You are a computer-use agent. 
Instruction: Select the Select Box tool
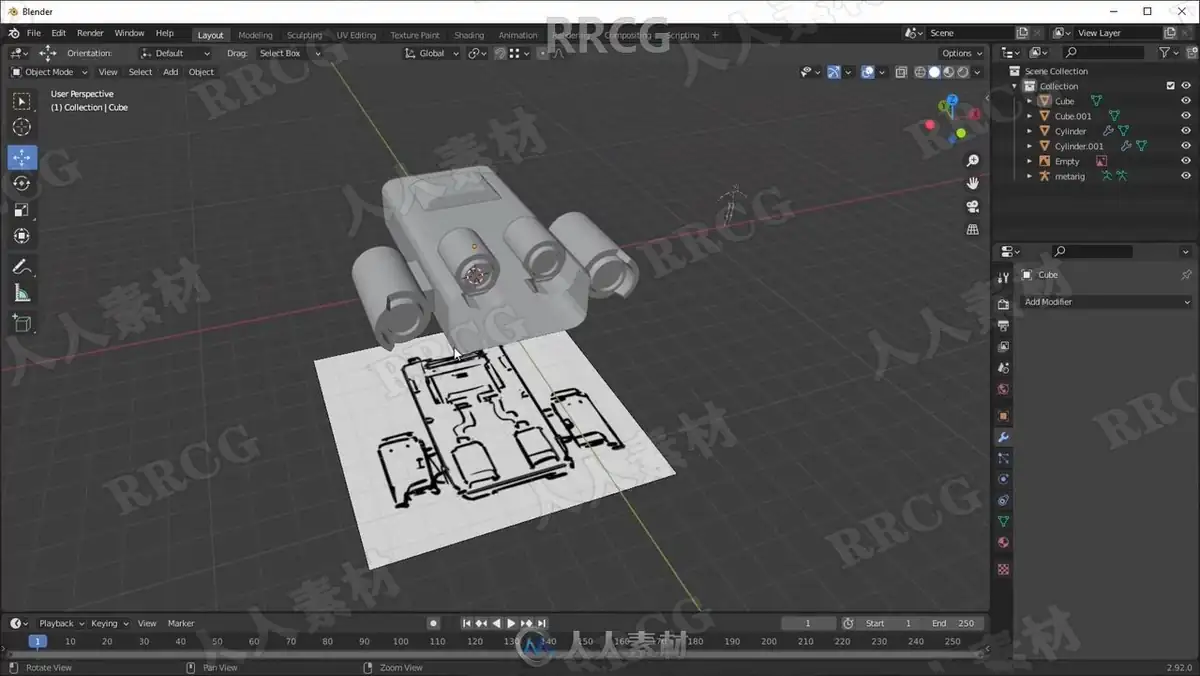click(22, 101)
